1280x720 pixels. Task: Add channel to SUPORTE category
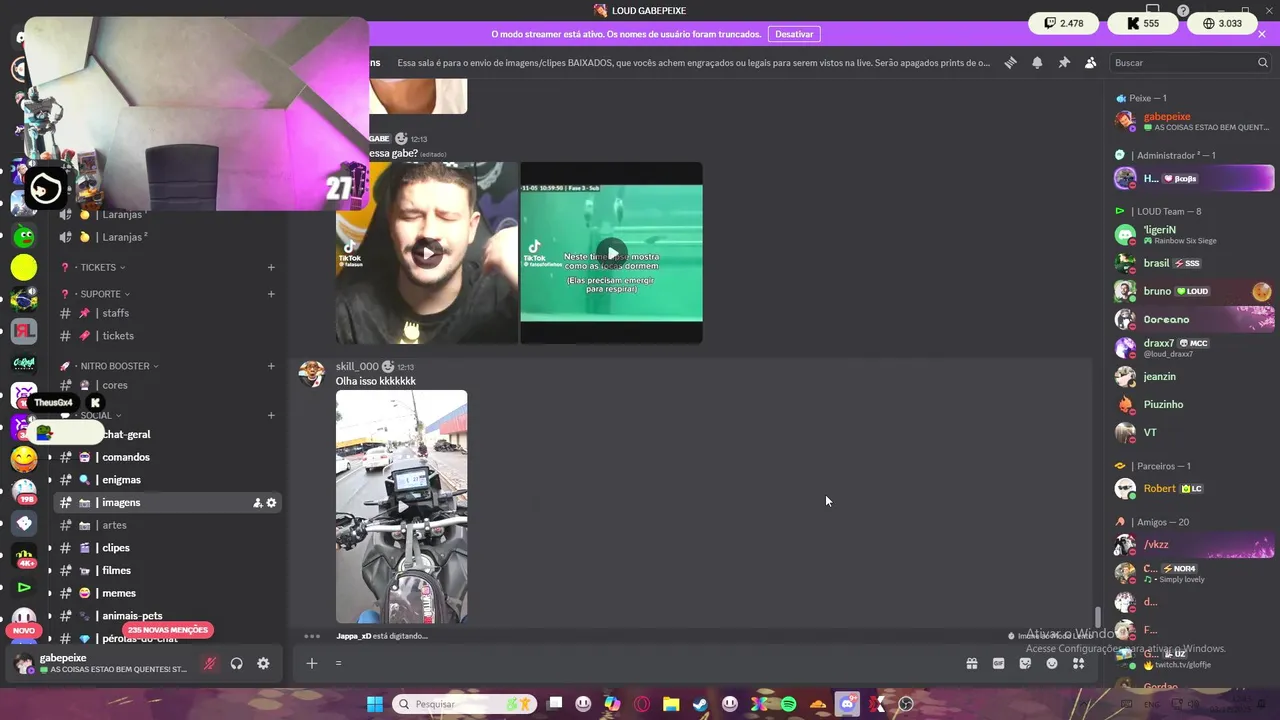pyautogui.click(x=271, y=294)
